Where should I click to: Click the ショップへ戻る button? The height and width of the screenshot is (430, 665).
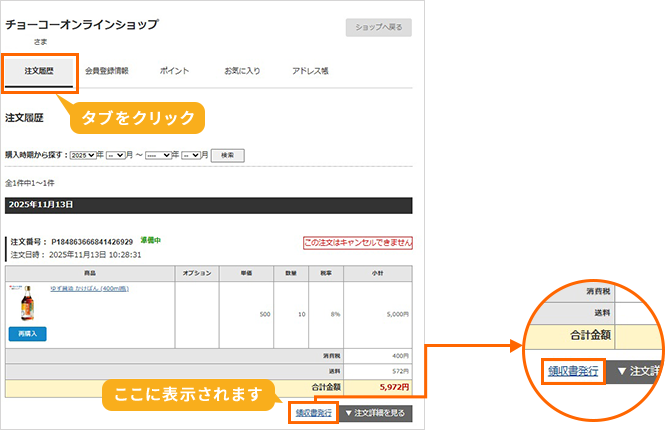tap(378, 28)
